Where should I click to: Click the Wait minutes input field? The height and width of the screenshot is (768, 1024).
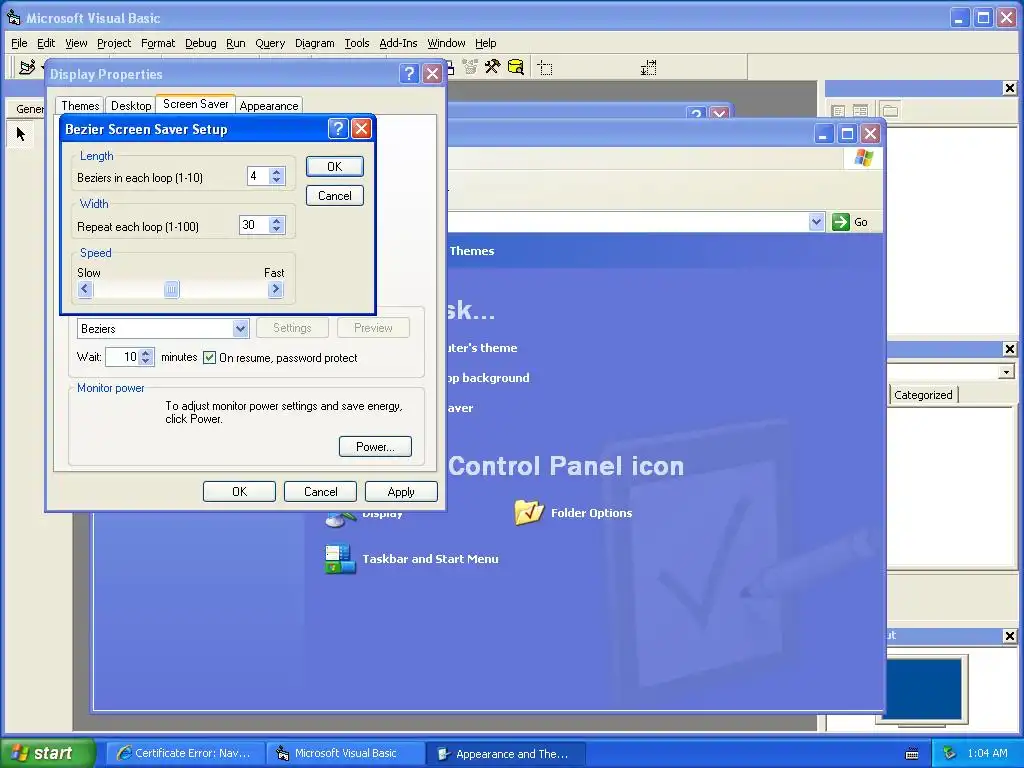[x=123, y=357]
